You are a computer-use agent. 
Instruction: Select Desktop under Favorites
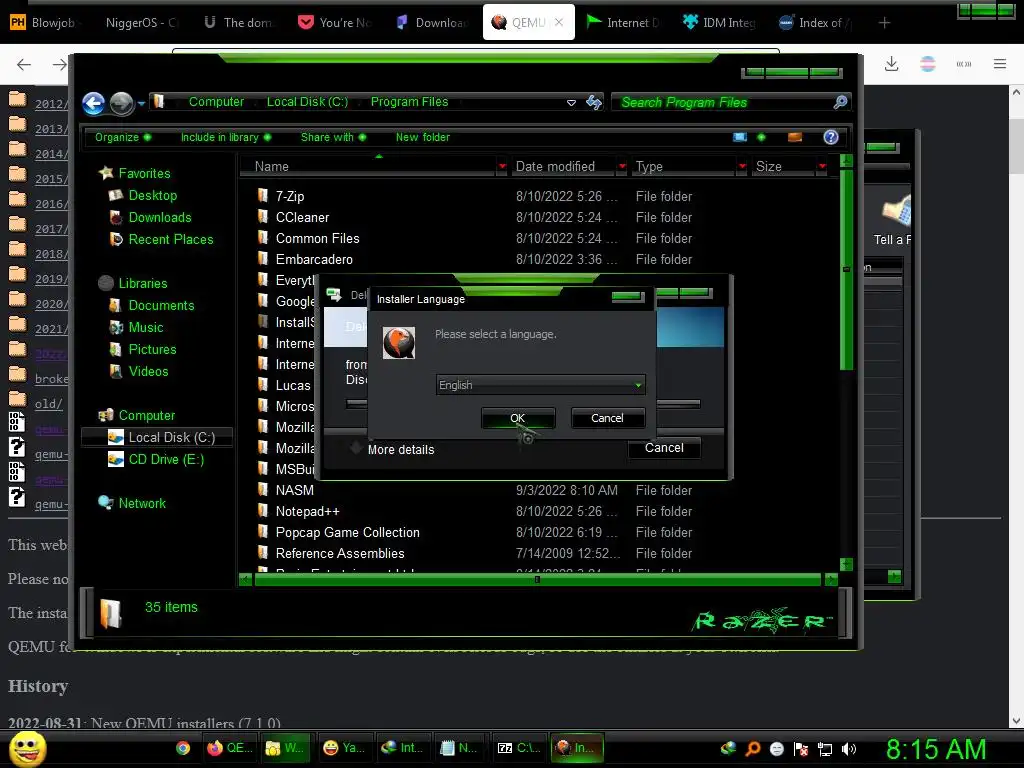click(152, 195)
